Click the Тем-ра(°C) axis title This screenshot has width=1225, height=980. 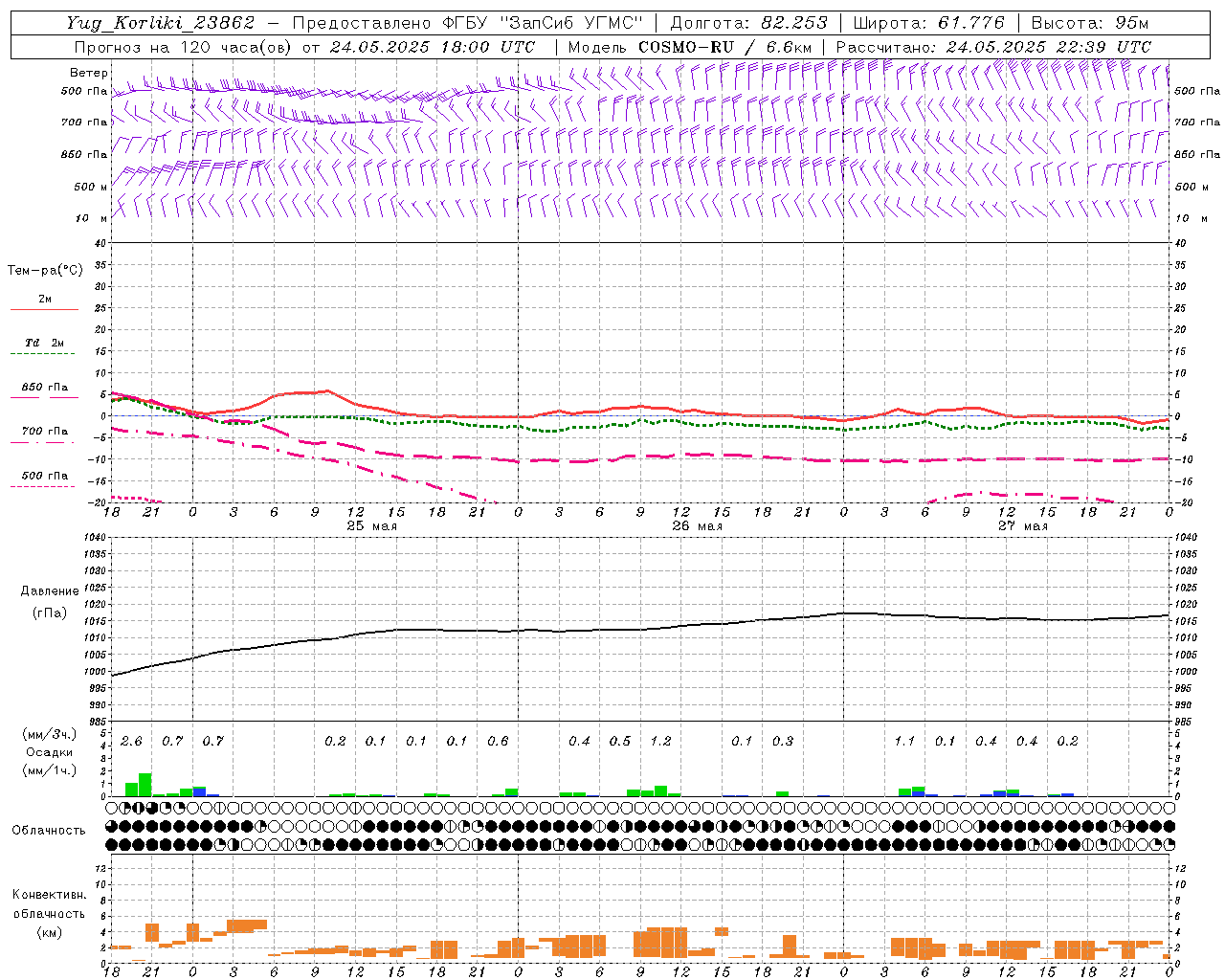pos(45,271)
